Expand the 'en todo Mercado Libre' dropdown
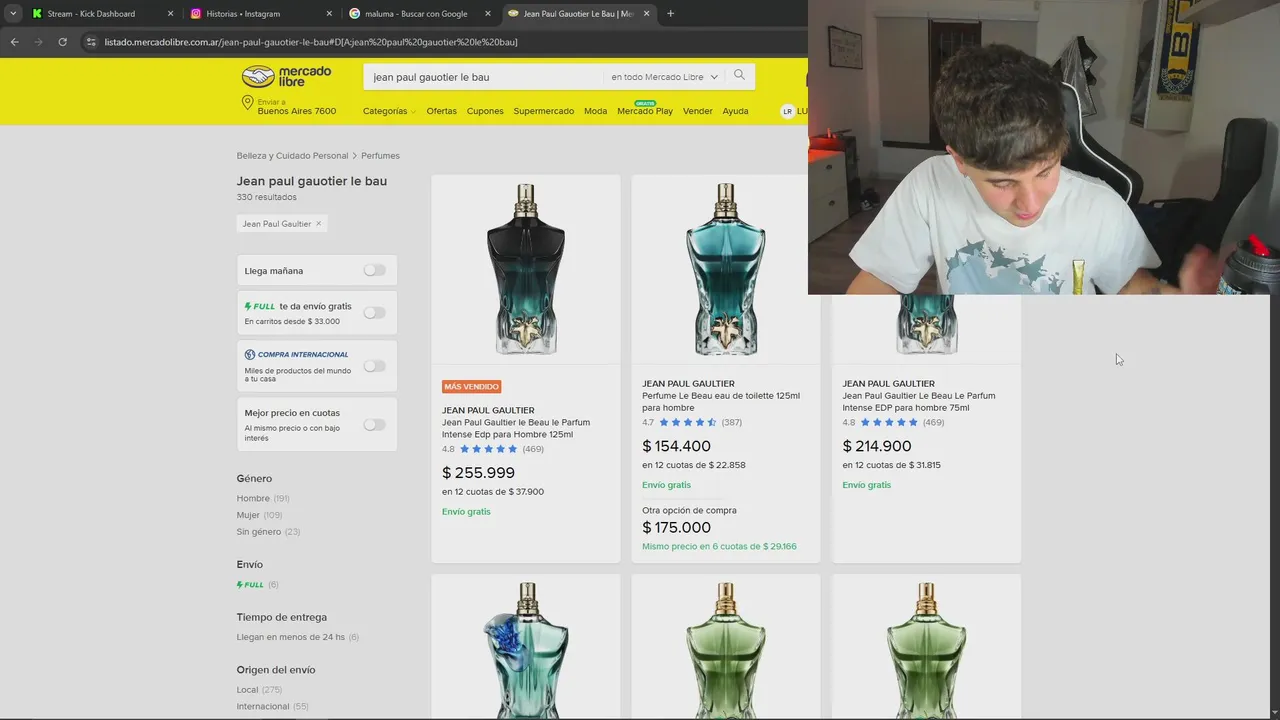 [x=664, y=77]
